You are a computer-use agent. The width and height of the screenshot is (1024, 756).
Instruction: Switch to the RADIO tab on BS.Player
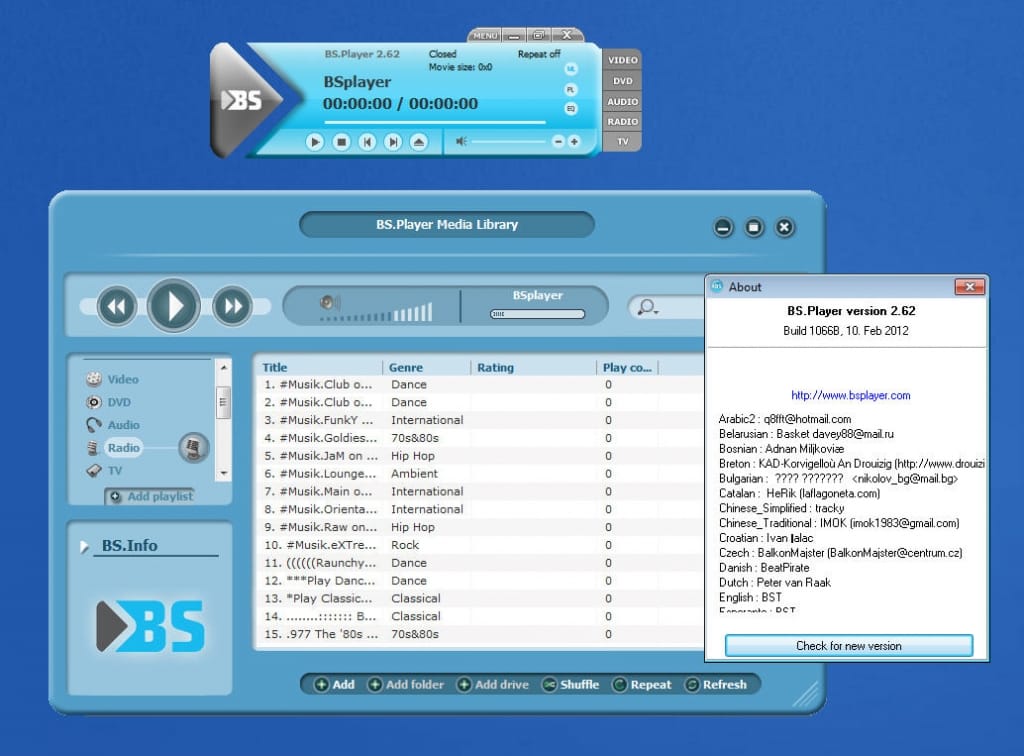click(622, 121)
